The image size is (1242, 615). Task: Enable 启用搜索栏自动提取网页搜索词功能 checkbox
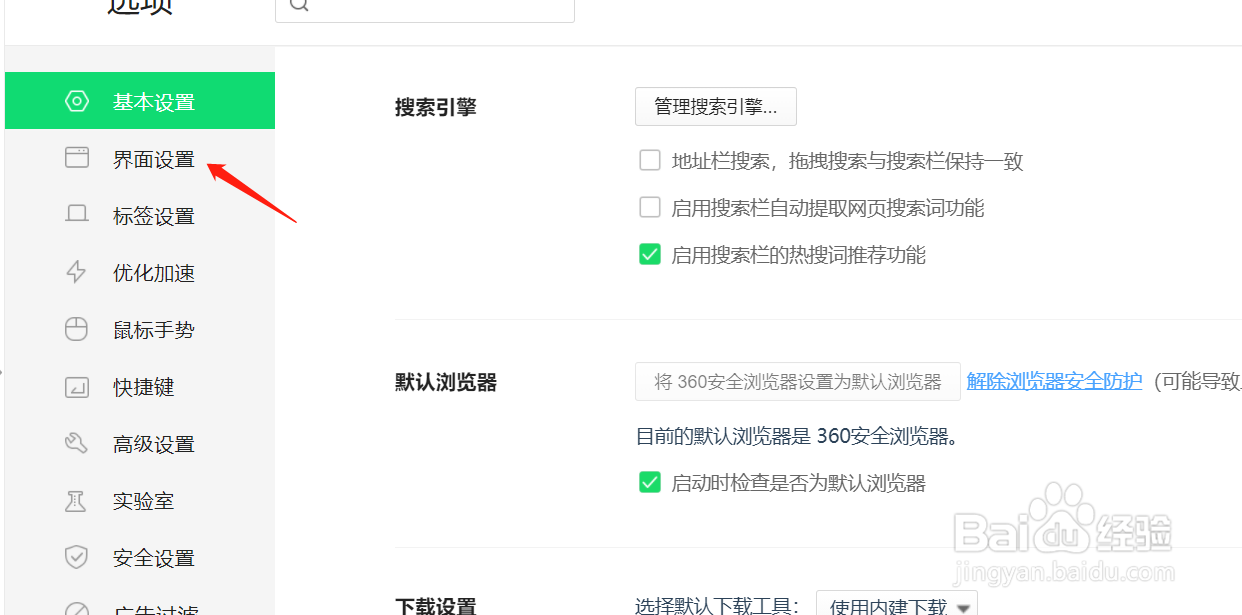point(650,207)
